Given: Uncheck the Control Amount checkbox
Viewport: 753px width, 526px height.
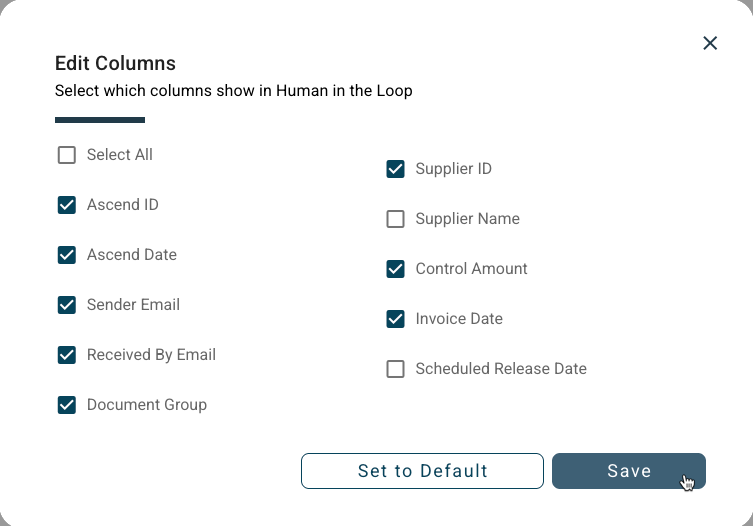Looking at the screenshot, I should point(396,269).
